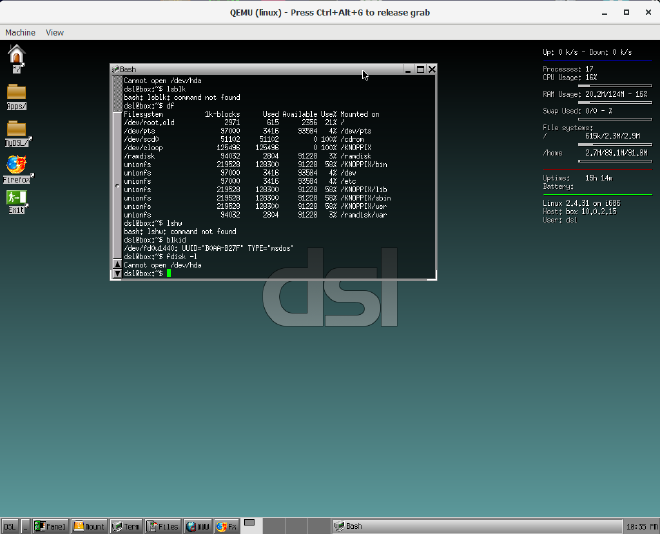Click "Linux 2.4.31 on i686" text
This screenshot has height=534, width=660.
pos(581,203)
